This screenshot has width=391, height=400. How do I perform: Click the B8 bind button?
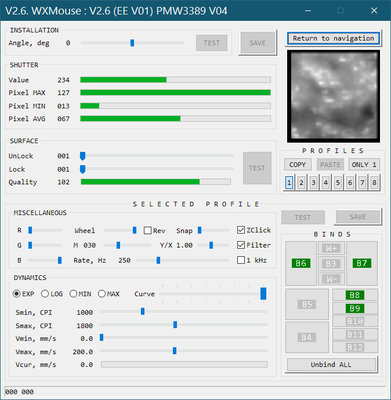(355, 295)
